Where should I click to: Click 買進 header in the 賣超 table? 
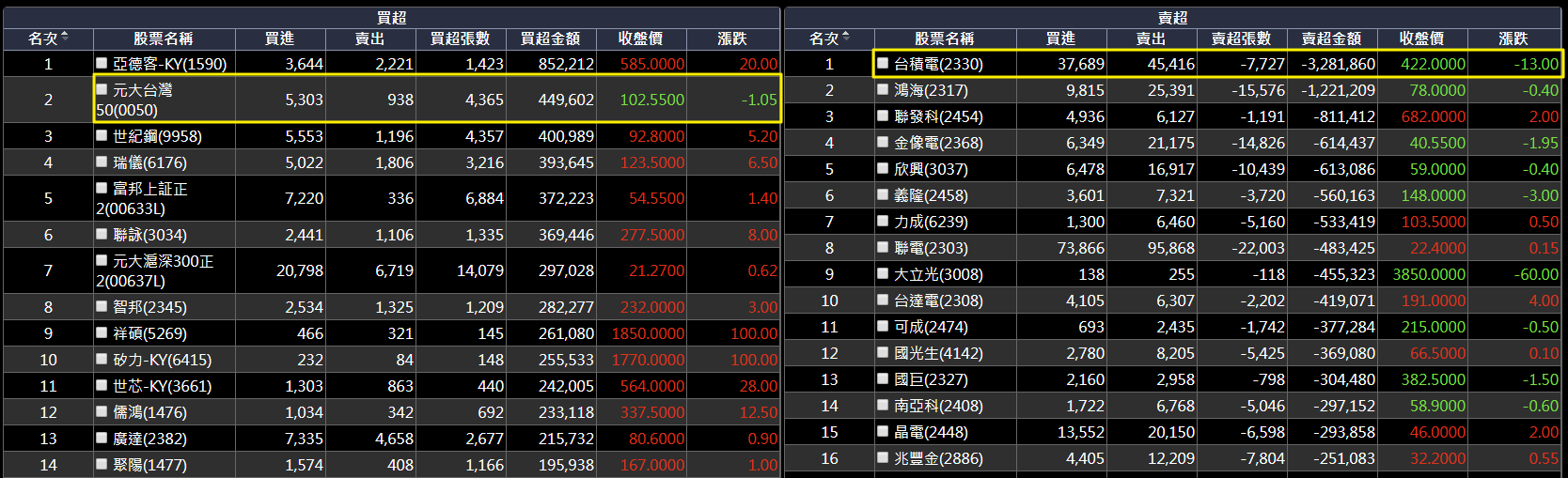point(1061,39)
